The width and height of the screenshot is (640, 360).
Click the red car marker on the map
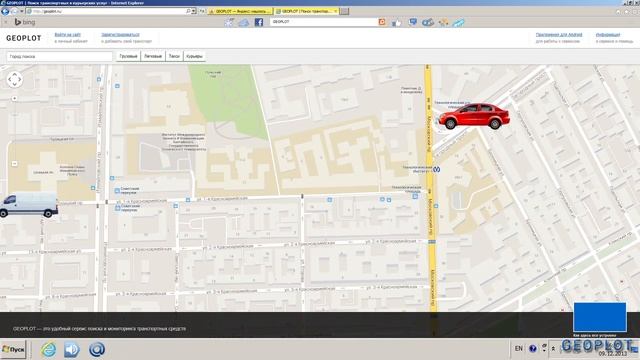click(x=474, y=116)
